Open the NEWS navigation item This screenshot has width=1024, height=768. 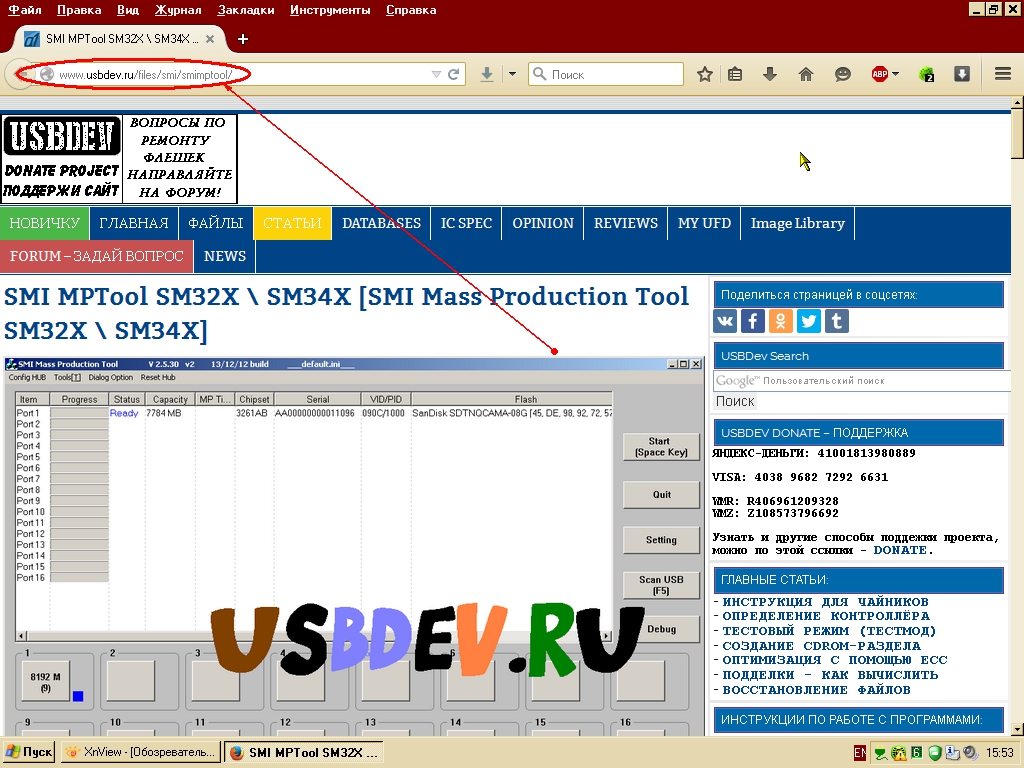pyautogui.click(x=225, y=256)
